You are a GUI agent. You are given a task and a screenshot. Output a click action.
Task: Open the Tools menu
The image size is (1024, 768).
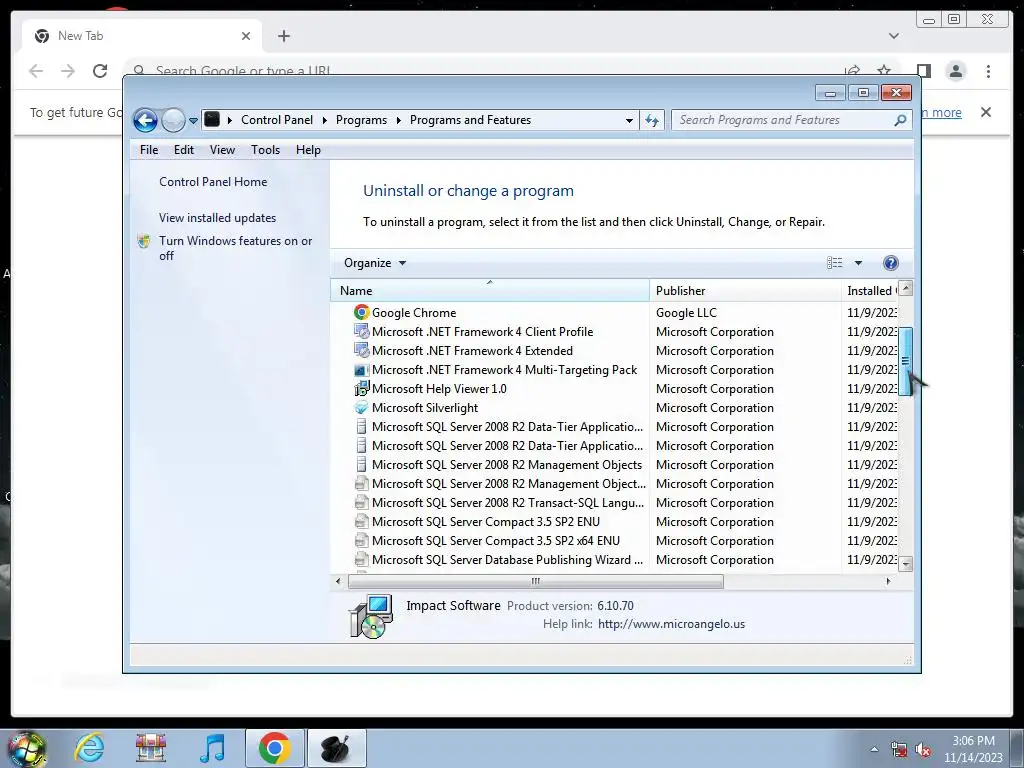265,150
